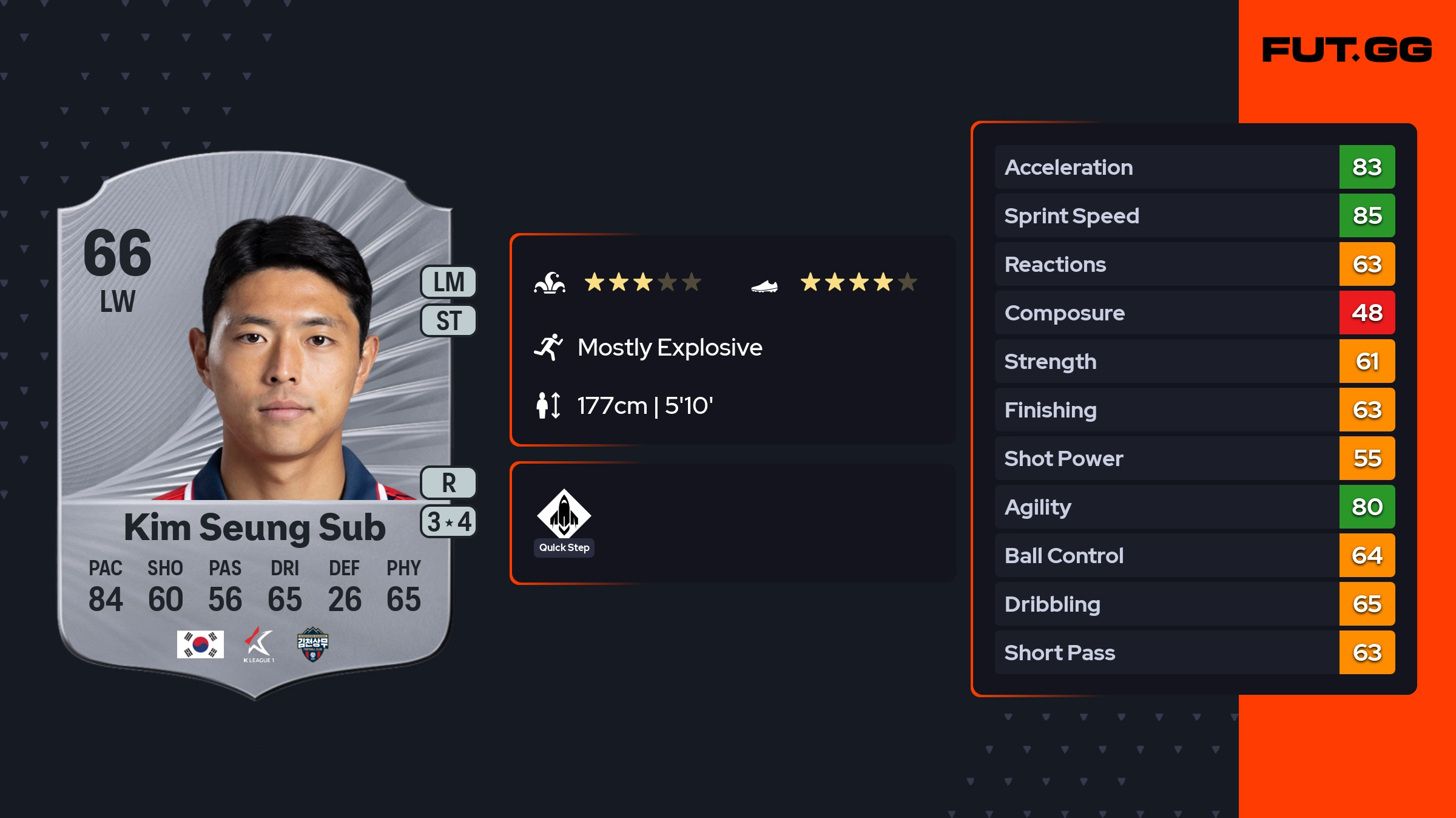Click the 3★4 skill rating badge

pos(449,522)
